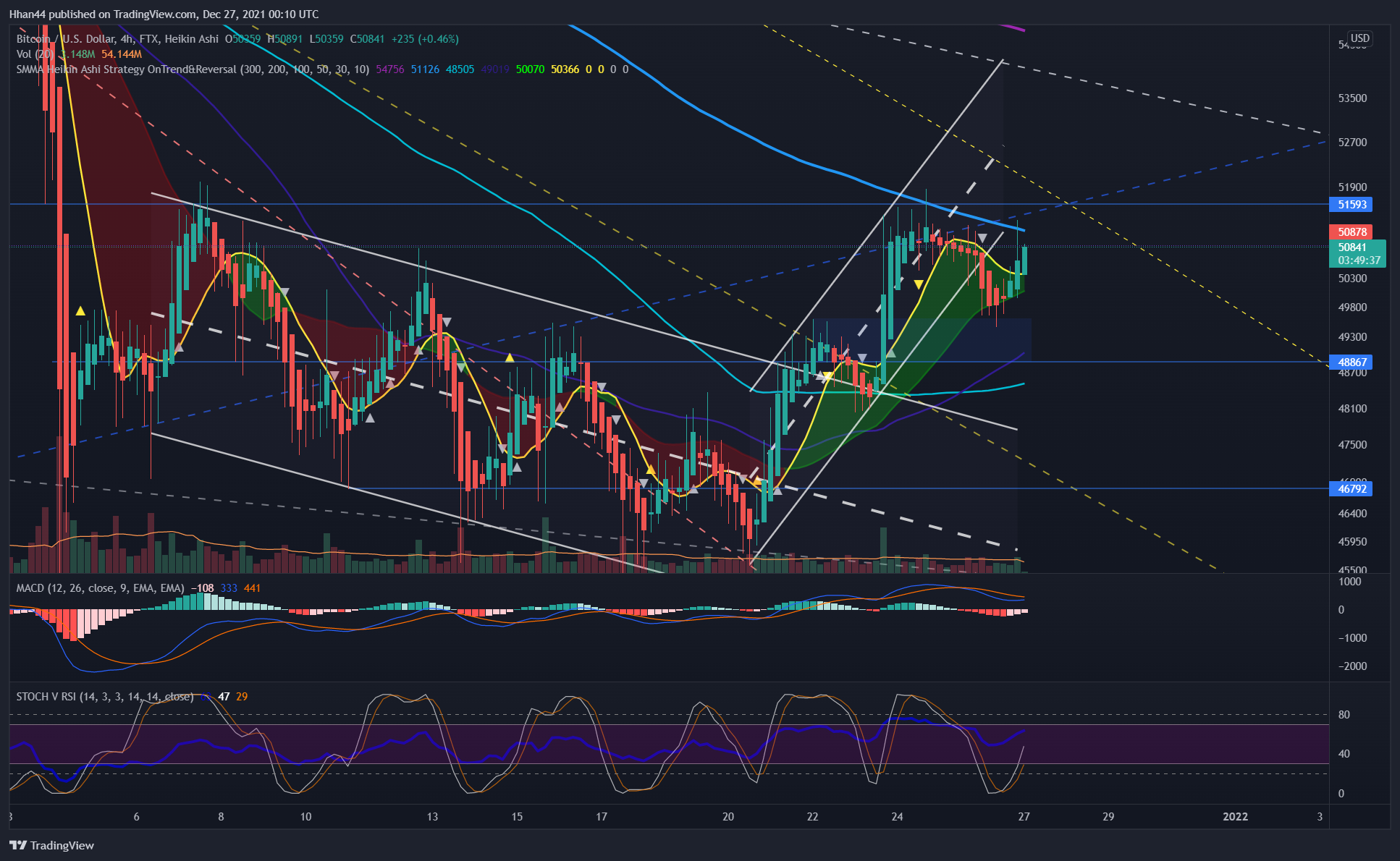Click the Stoch RSI value 29
This screenshot has width=1400, height=861.
(242, 697)
